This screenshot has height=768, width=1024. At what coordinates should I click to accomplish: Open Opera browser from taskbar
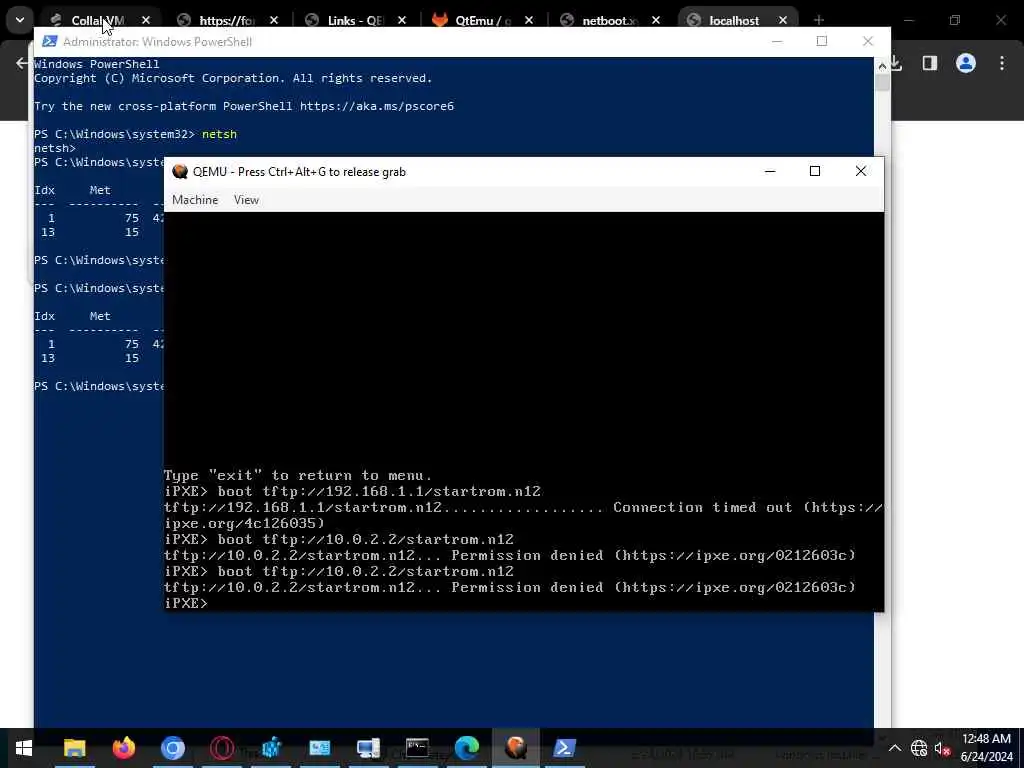[x=222, y=748]
